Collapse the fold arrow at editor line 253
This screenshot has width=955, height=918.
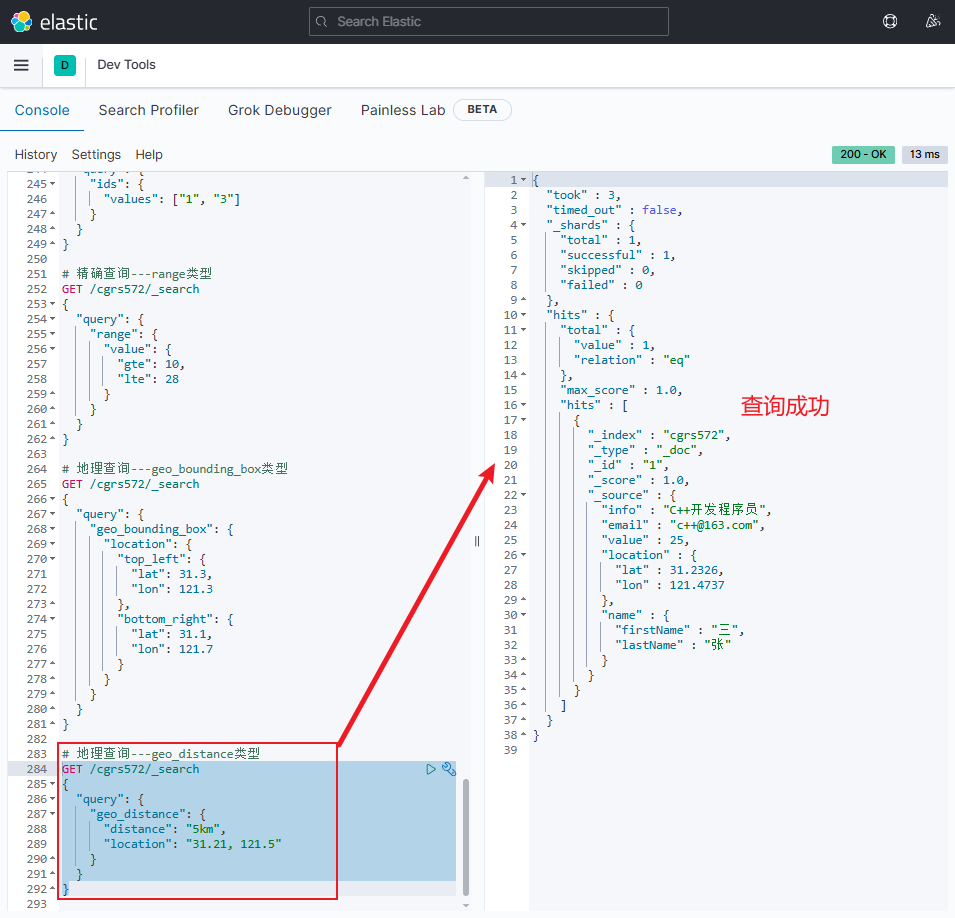pos(52,304)
